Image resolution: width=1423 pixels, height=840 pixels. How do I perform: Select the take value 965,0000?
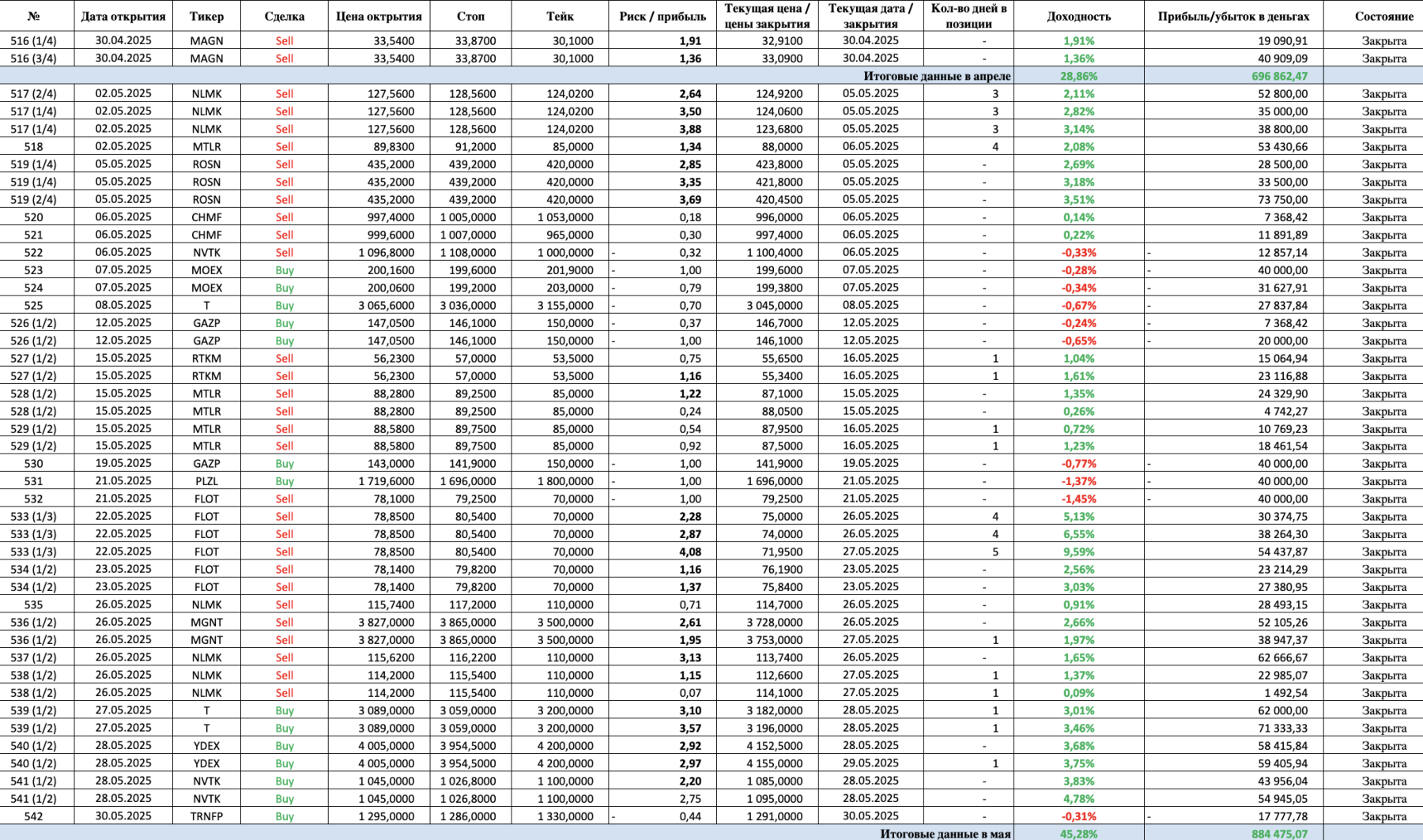point(560,235)
